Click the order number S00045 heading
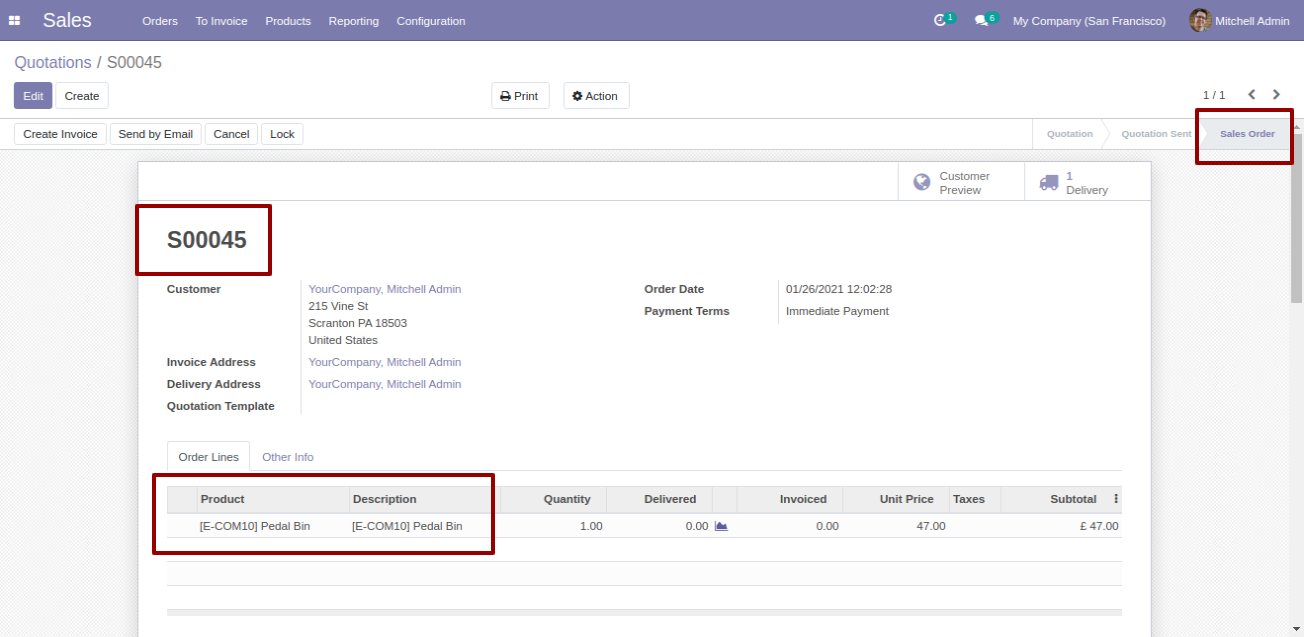 (207, 240)
